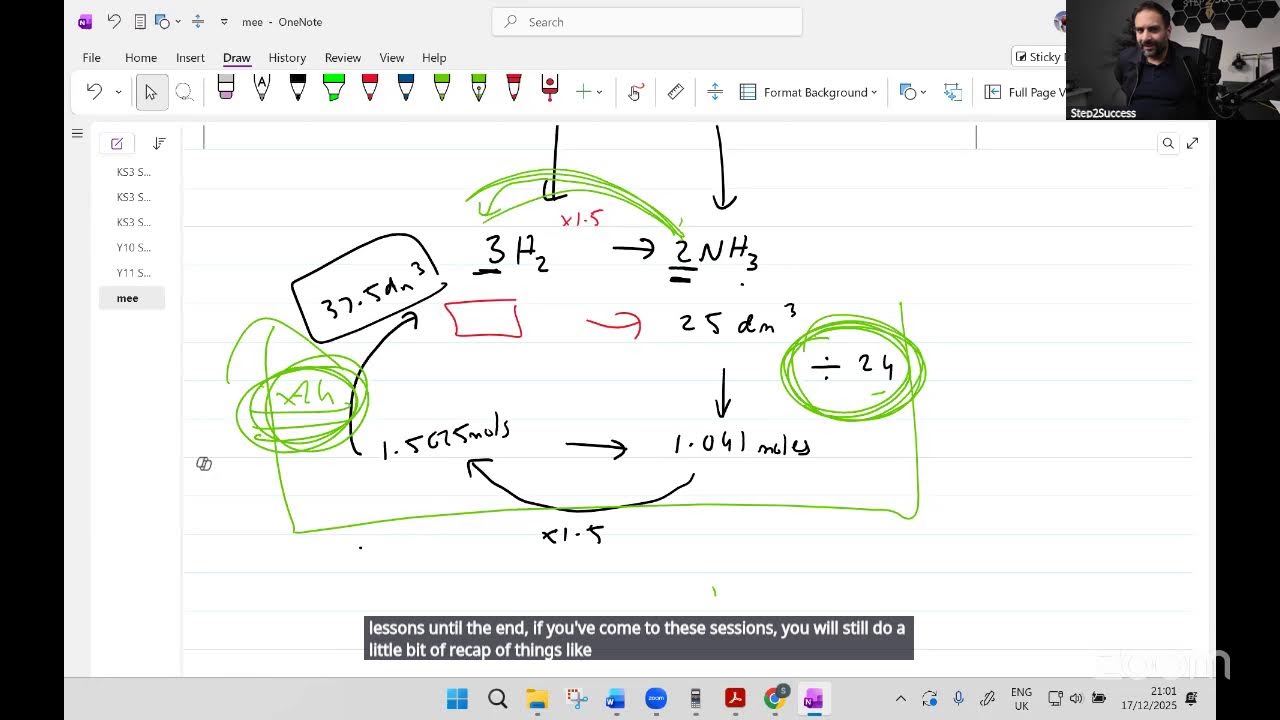This screenshot has width=1280, height=720.
Task: Show hidden system tray icons
Action: click(900, 698)
